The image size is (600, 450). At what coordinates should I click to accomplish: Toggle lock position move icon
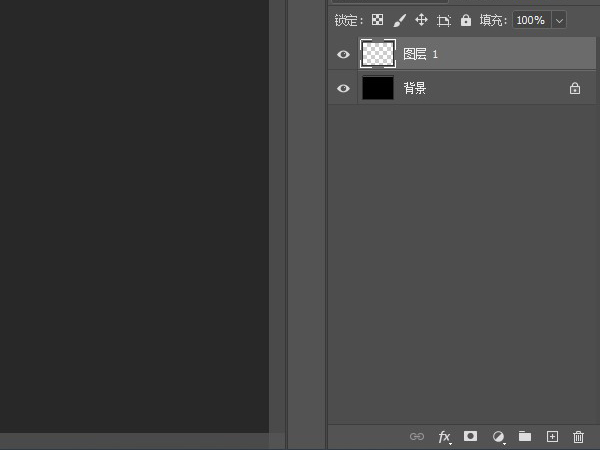[x=421, y=20]
